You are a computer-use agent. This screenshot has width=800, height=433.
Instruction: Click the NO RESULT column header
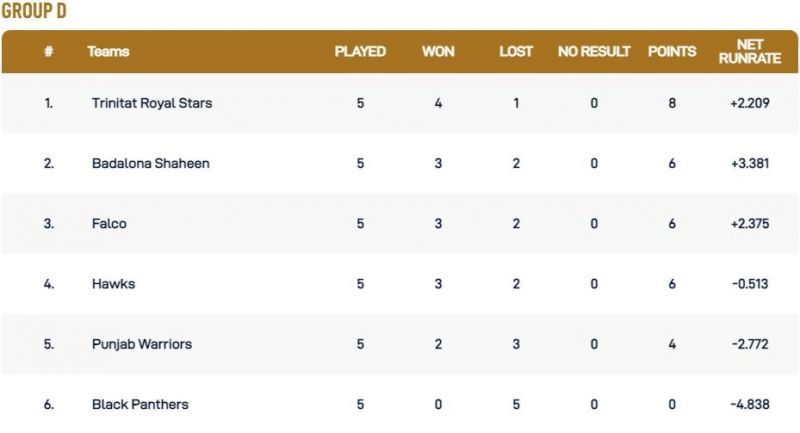point(594,51)
